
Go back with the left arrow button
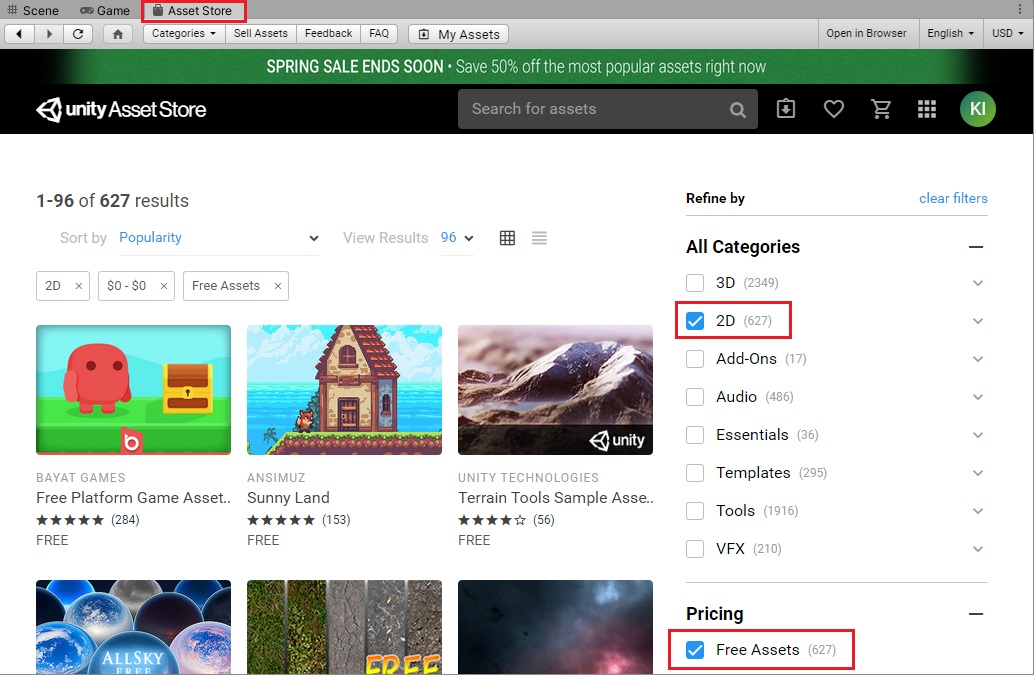pyautogui.click(x=19, y=34)
